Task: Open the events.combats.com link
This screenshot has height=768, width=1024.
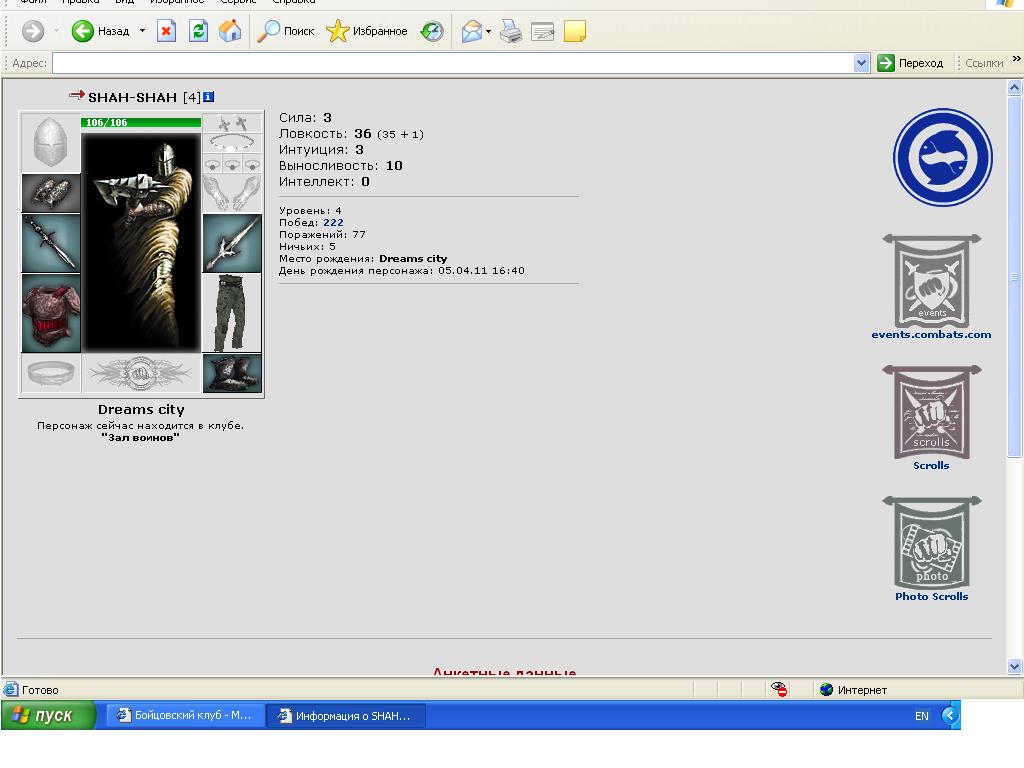Action: click(931, 334)
